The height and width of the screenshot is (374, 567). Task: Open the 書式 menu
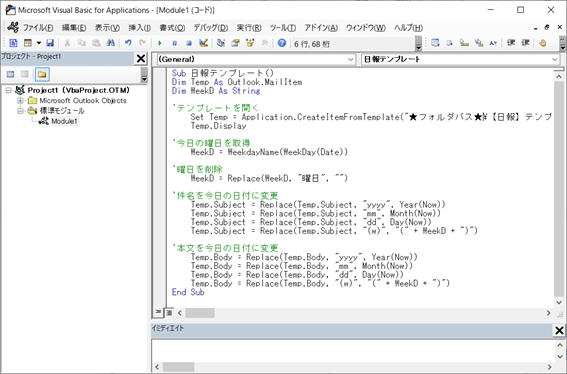(x=172, y=28)
